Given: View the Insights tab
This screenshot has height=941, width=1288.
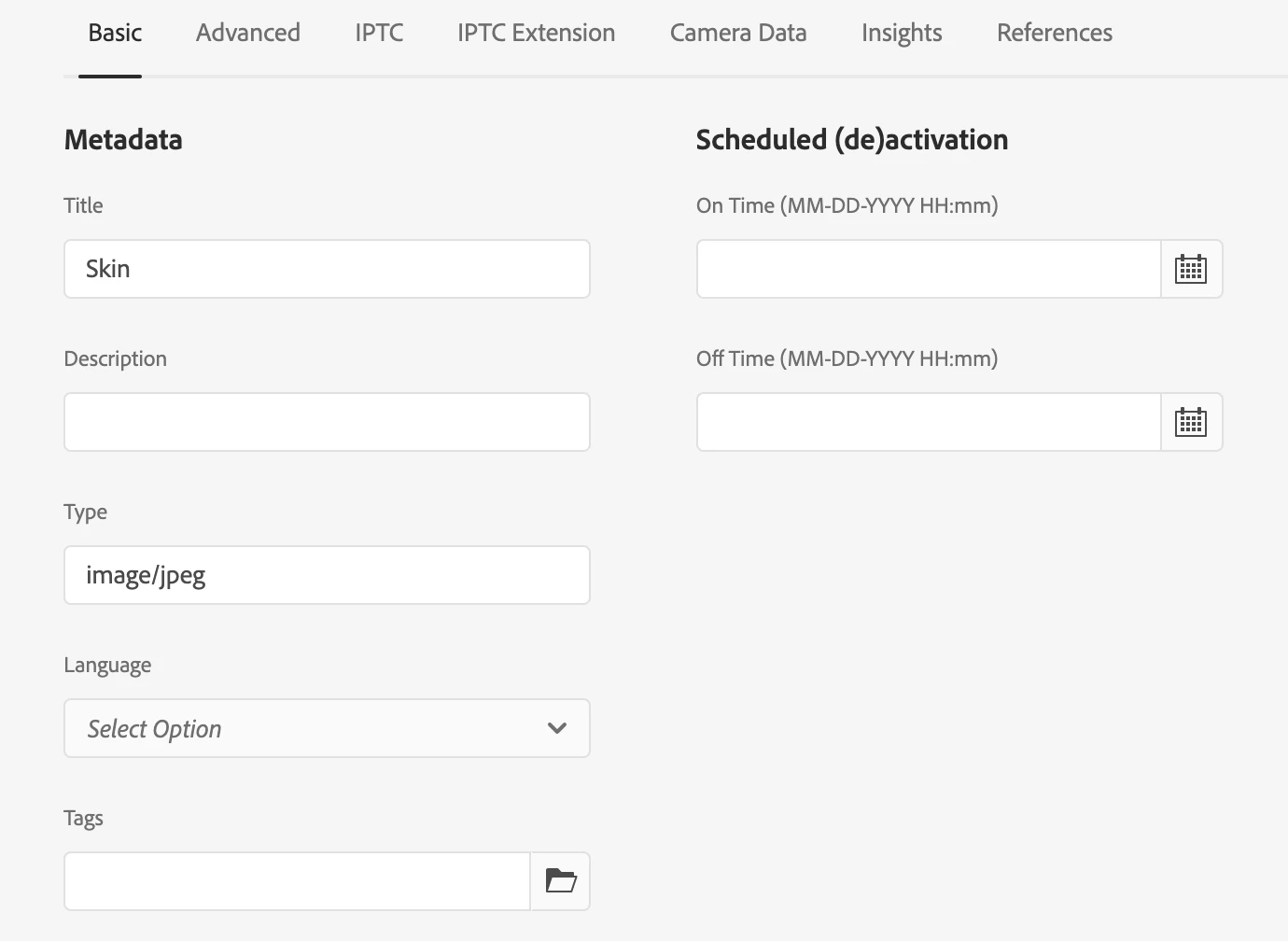Looking at the screenshot, I should 902,33.
